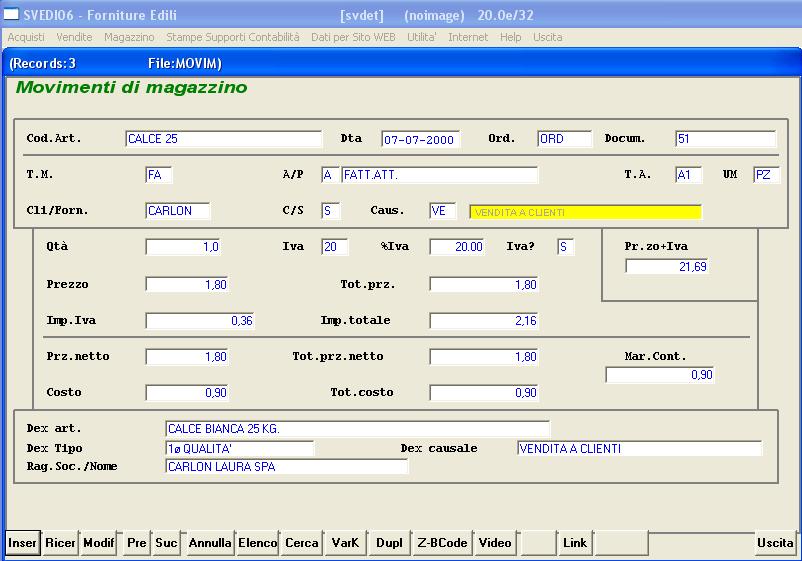Click the Iva code field containing 20
The width and height of the screenshot is (802, 561).
click(x=335, y=247)
